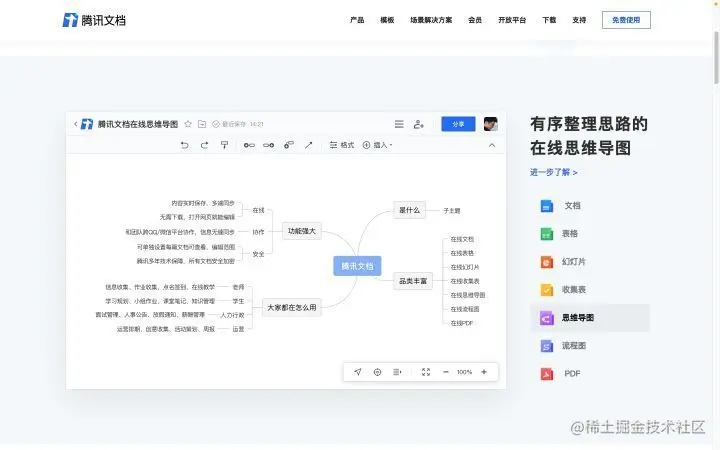Open the hamburger menu in document header
This screenshot has width=720, height=450.
pos(399,124)
